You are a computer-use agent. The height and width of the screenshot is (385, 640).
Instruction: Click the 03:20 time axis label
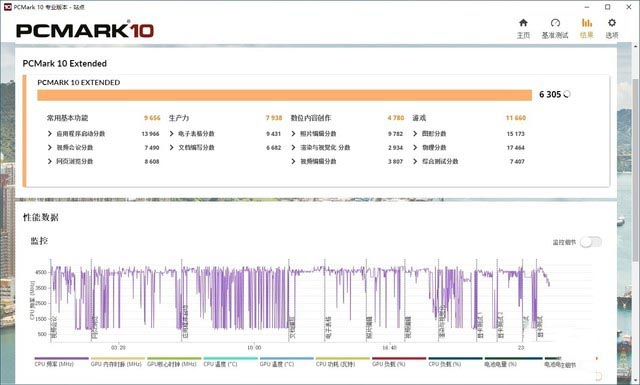pos(118,348)
